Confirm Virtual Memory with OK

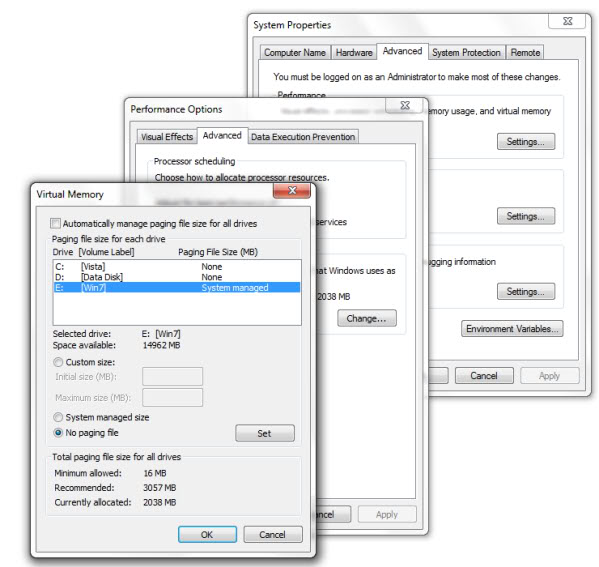tap(207, 534)
